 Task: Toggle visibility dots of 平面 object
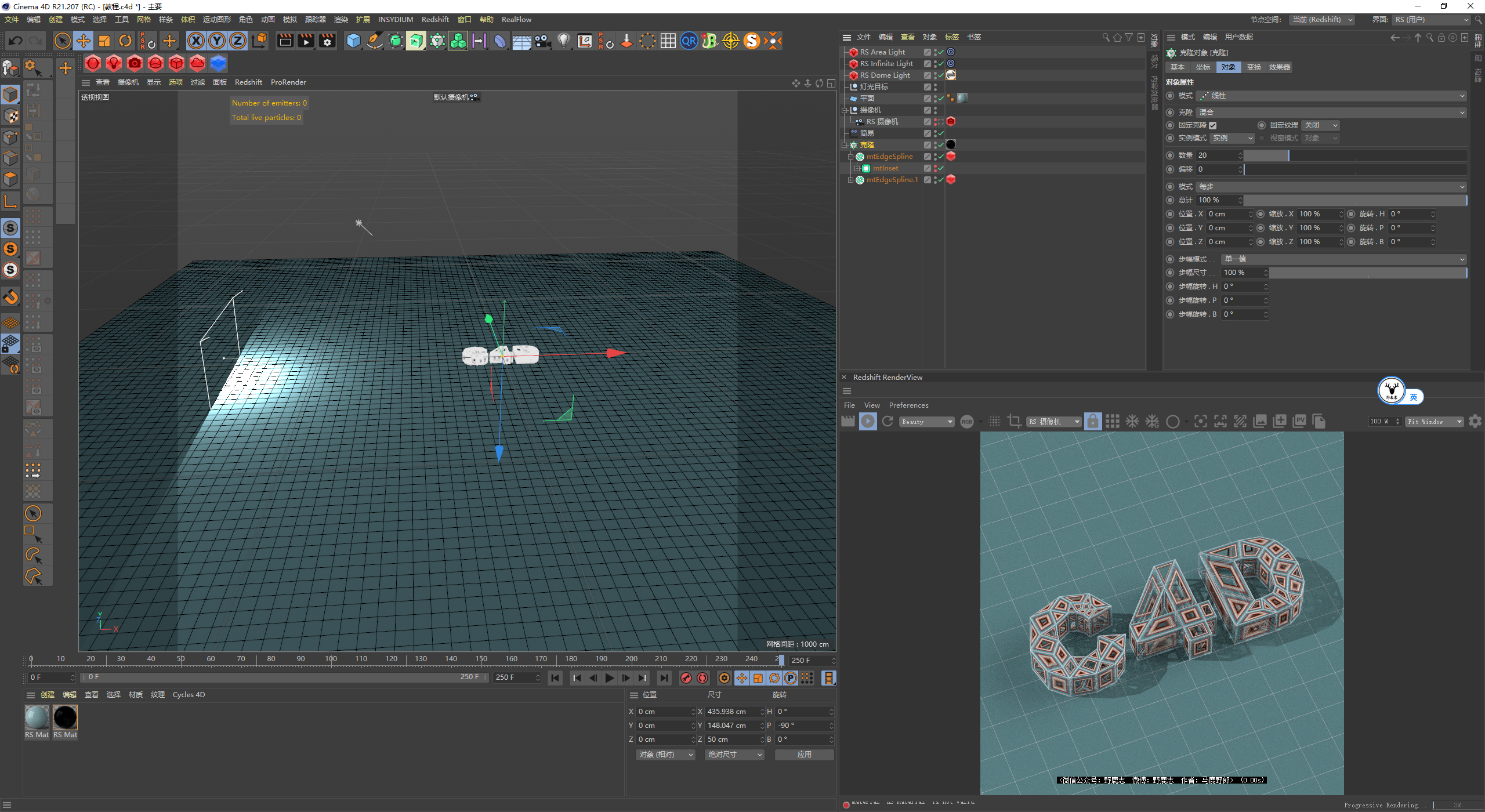coord(935,99)
